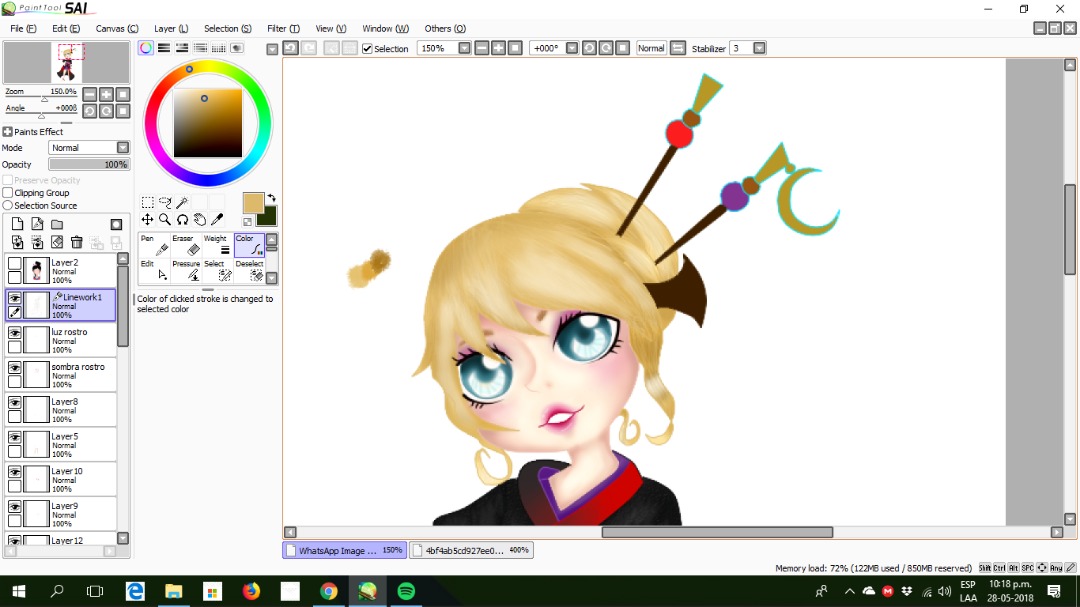Select the rectangular Selection tool
The image size is (1080, 607).
pos(147,202)
